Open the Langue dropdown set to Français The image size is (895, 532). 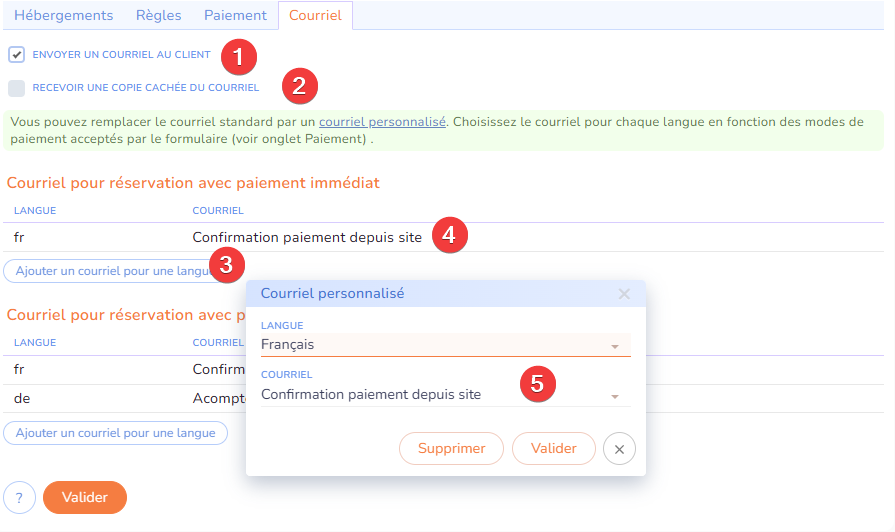coord(444,345)
